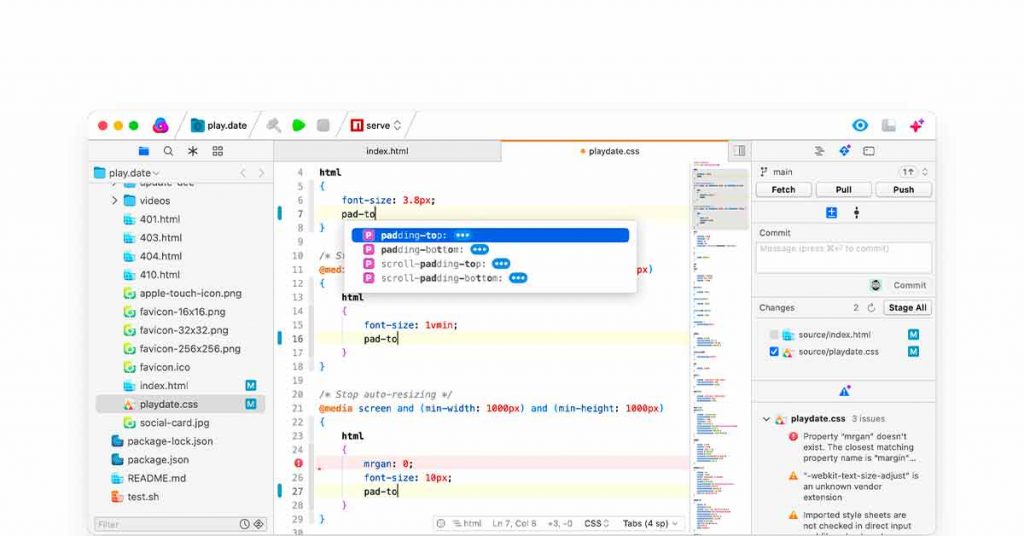The width and height of the screenshot is (1024, 536).
Task: Click the green Run task button
Action: coord(298,125)
